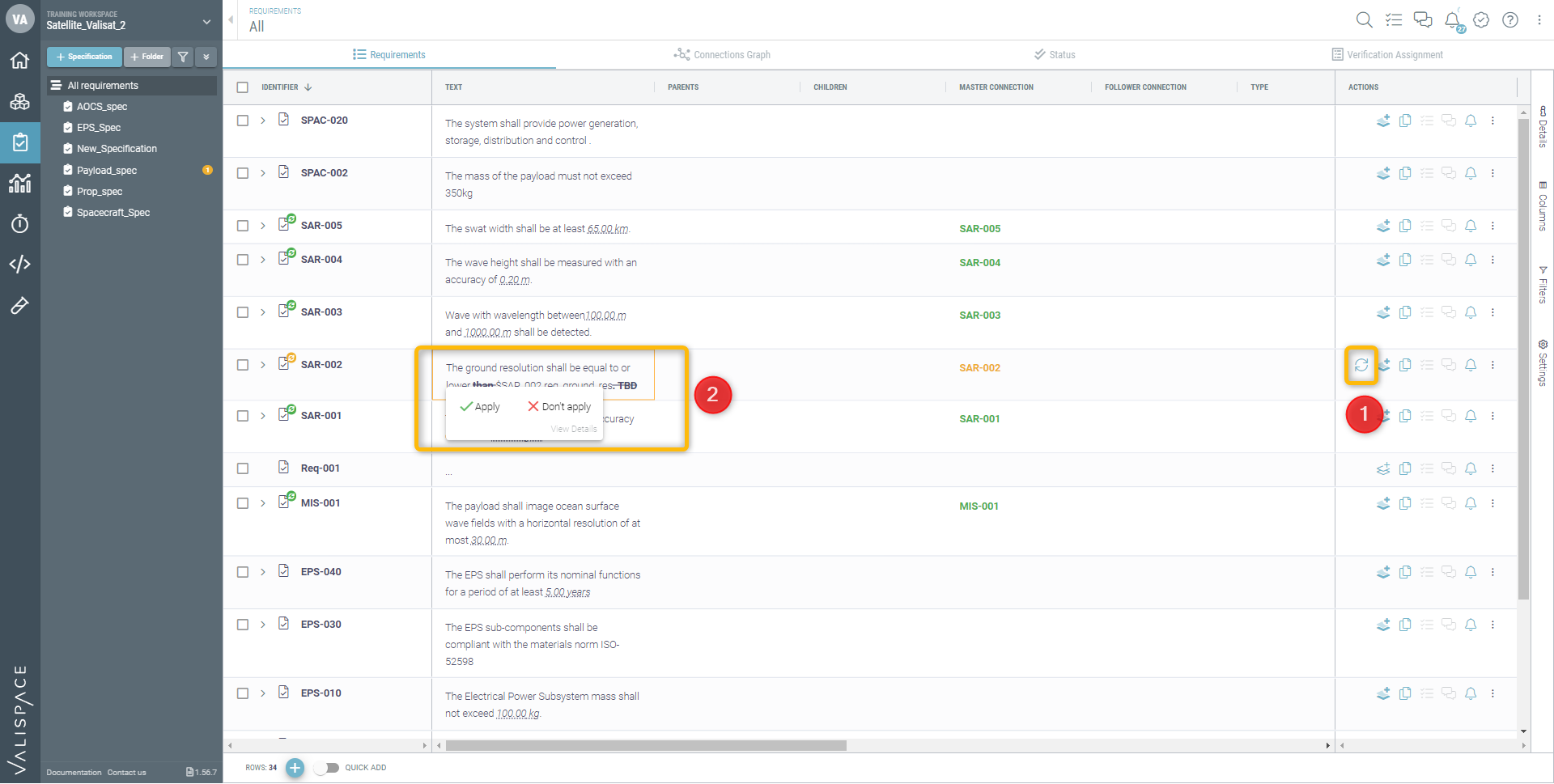Open the analysis chart sidebar icon
Screen dimensions: 1554x784
click(x=20, y=183)
